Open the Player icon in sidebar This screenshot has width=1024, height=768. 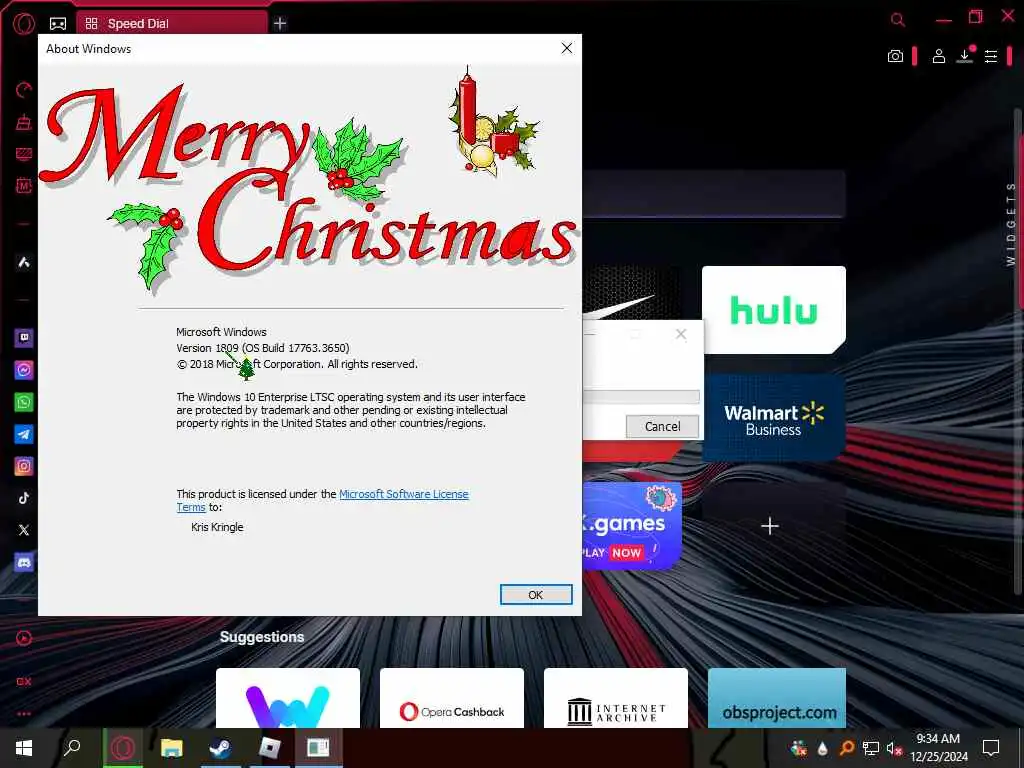24,638
